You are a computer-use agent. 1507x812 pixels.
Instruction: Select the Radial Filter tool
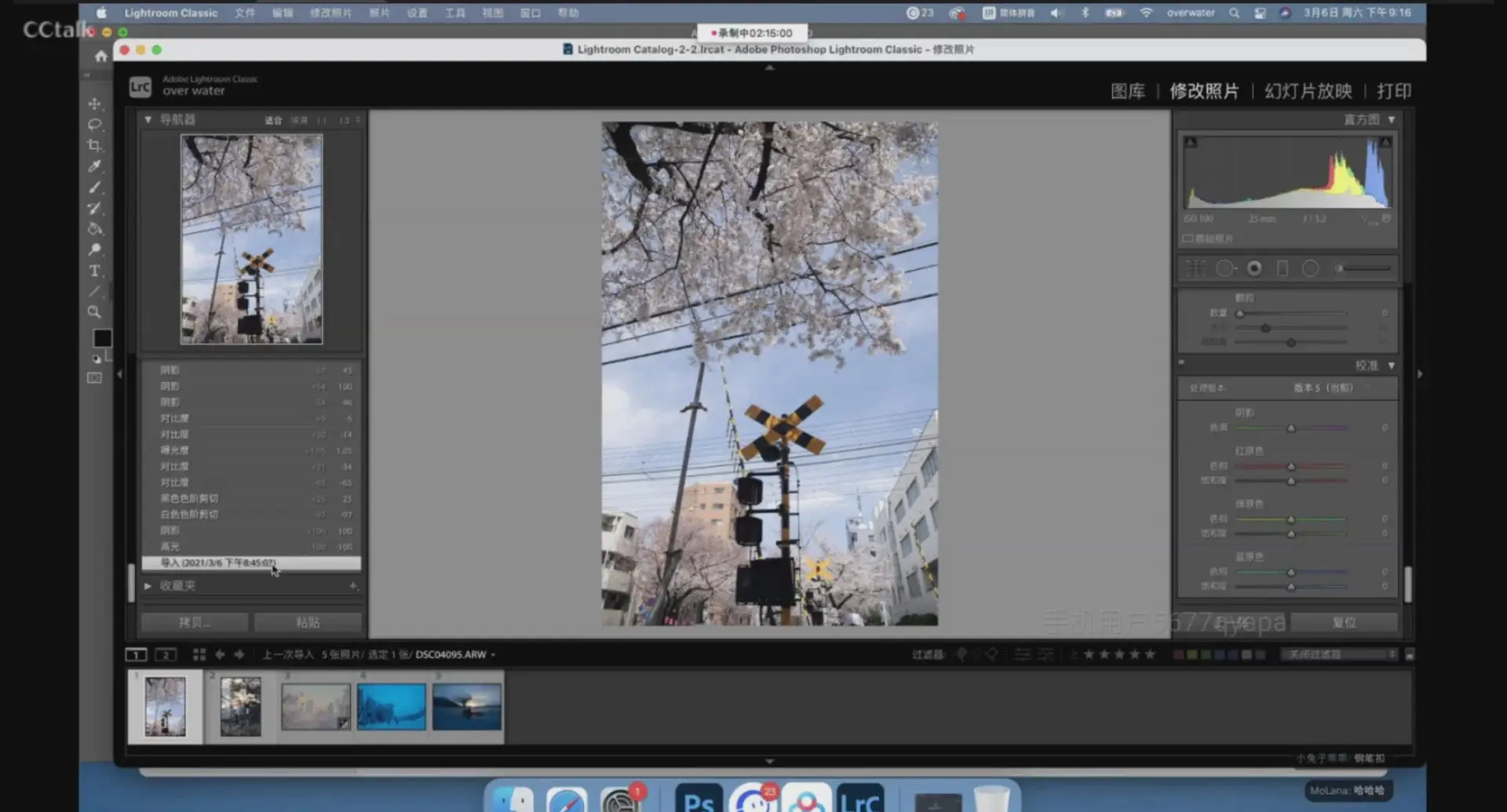[1310, 268]
